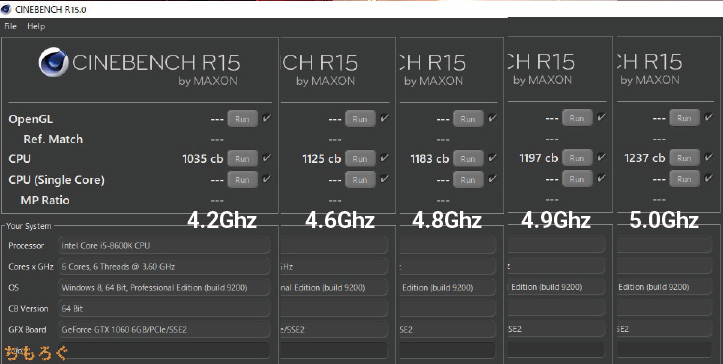Toggle the OpenGL checkbox in the first panel

267,118
